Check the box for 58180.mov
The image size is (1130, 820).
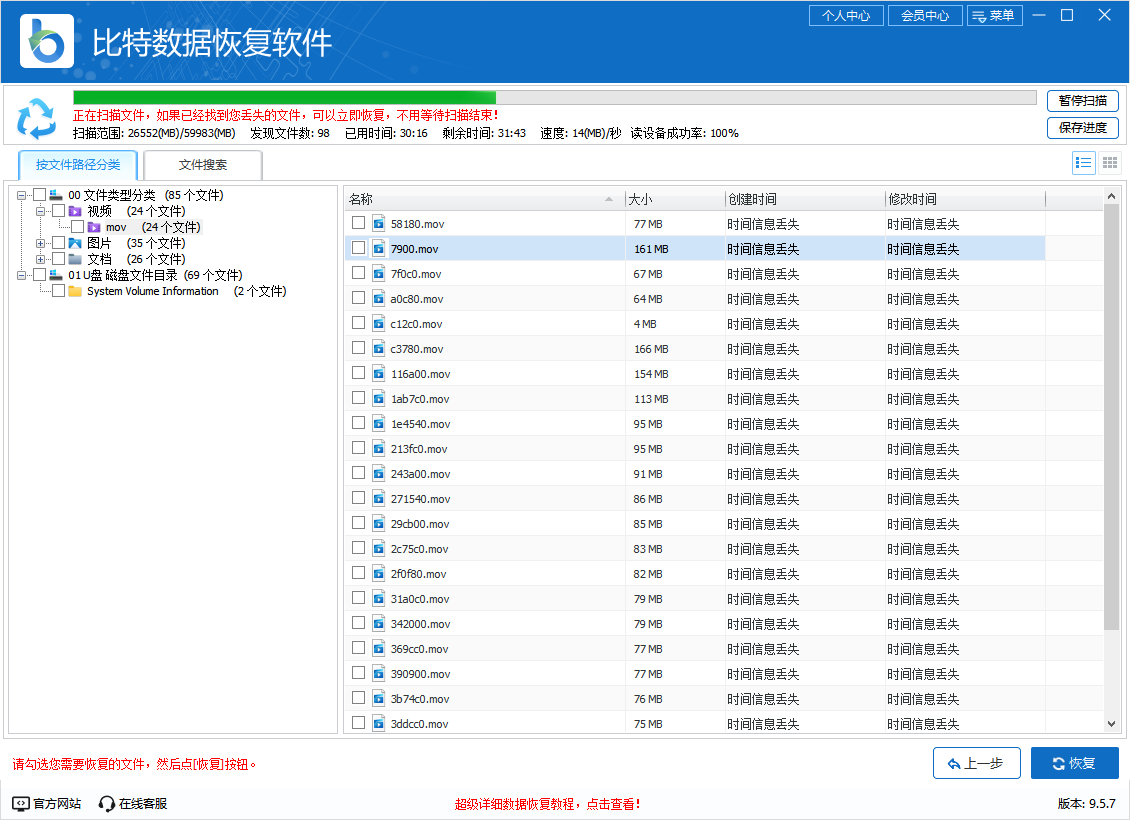coord(358,223)
